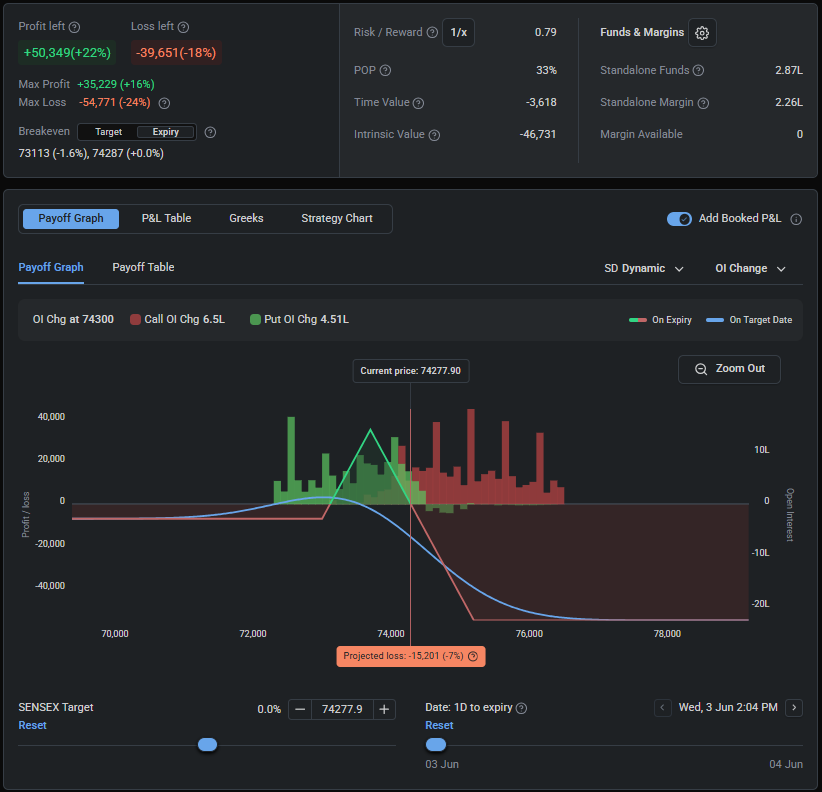Click the Risk / Reward help icon
This screenshot has height=792, width=822.
click(432, 32)
